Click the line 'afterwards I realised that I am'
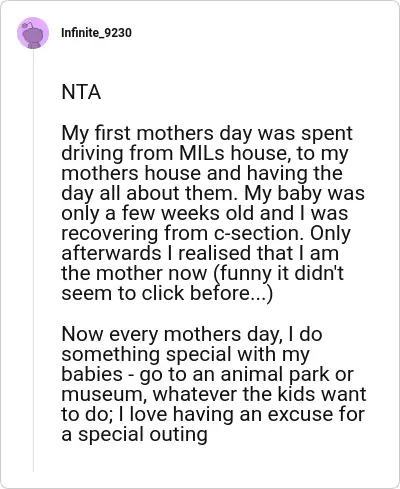 coord(200,253)
